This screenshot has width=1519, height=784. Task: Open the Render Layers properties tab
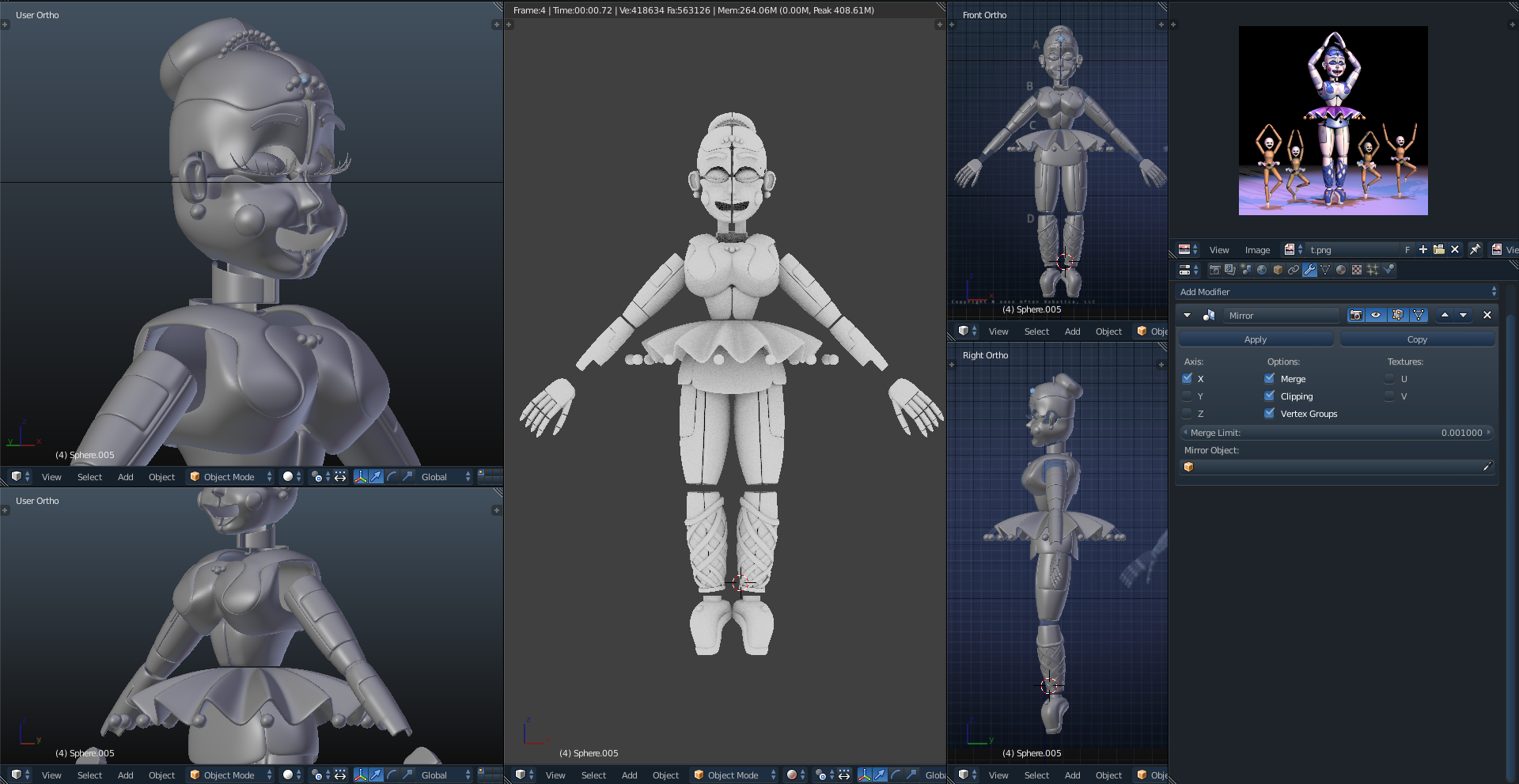[1230, 270]
